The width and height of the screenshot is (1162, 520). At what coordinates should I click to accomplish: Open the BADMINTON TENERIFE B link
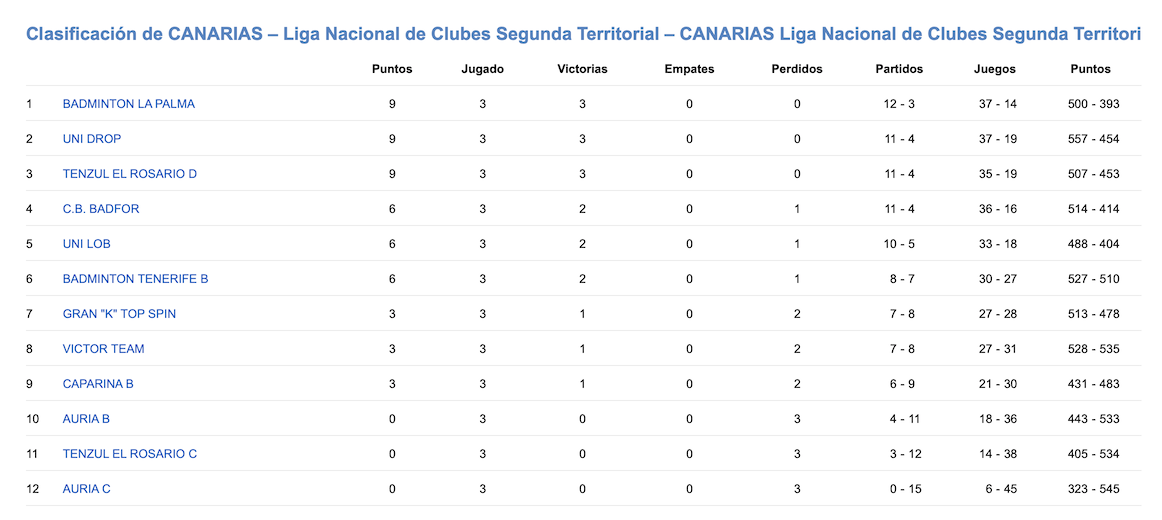click(x=136, y=279)
